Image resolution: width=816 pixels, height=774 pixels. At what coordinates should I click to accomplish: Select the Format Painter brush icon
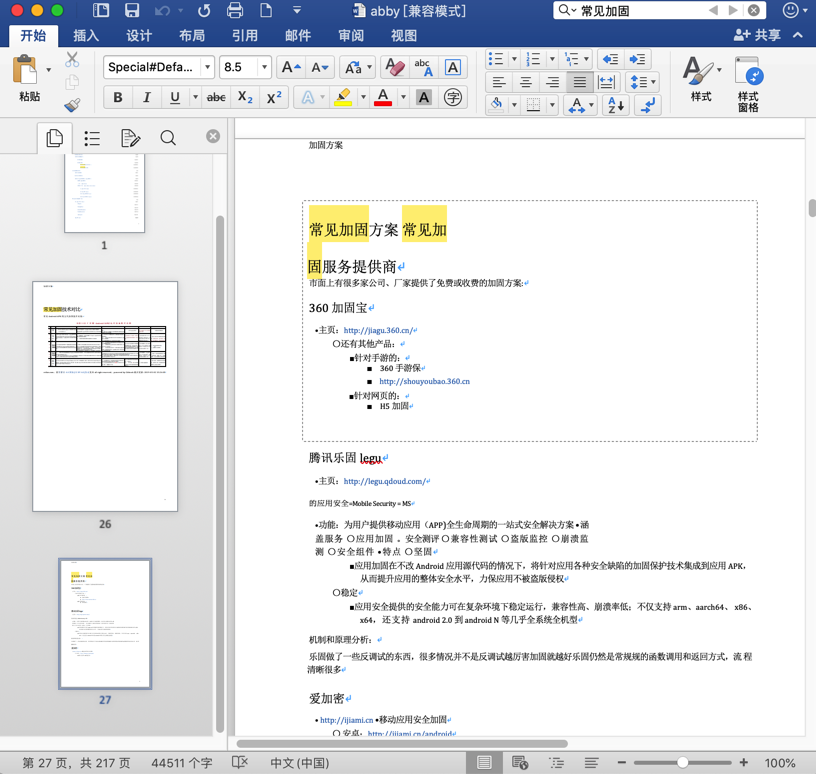(72, 106)
